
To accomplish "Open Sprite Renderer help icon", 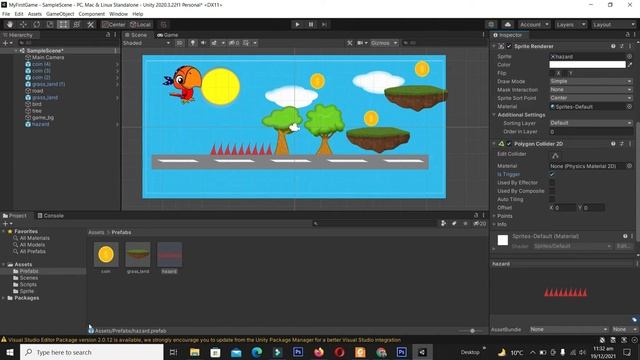I will (x=613, y=47).
